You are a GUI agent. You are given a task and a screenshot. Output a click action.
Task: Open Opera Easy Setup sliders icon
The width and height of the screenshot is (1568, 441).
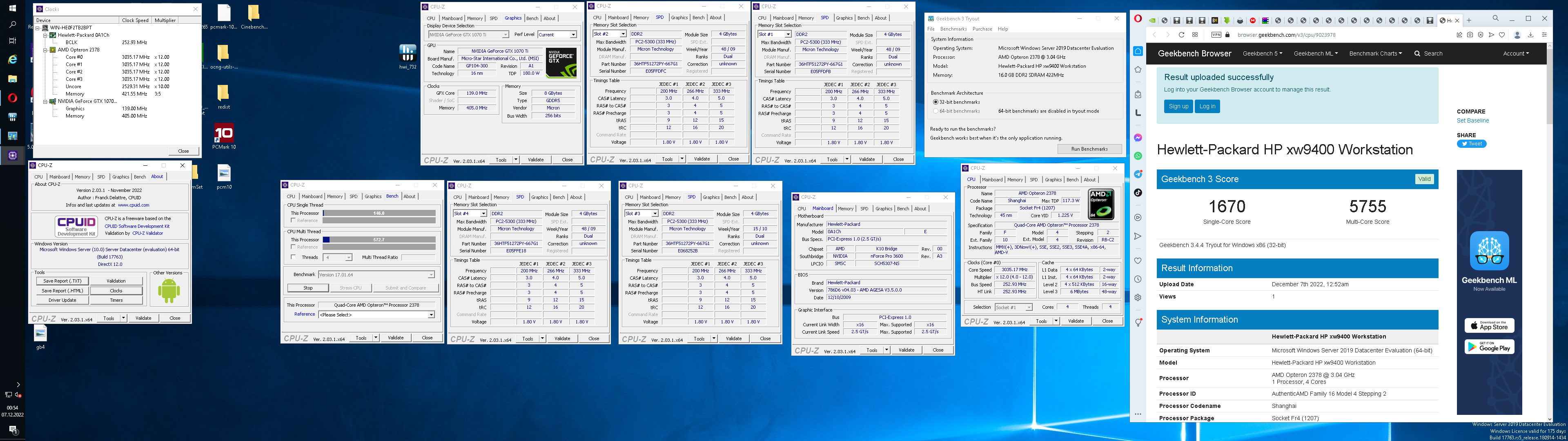[x=1544, y=35]
